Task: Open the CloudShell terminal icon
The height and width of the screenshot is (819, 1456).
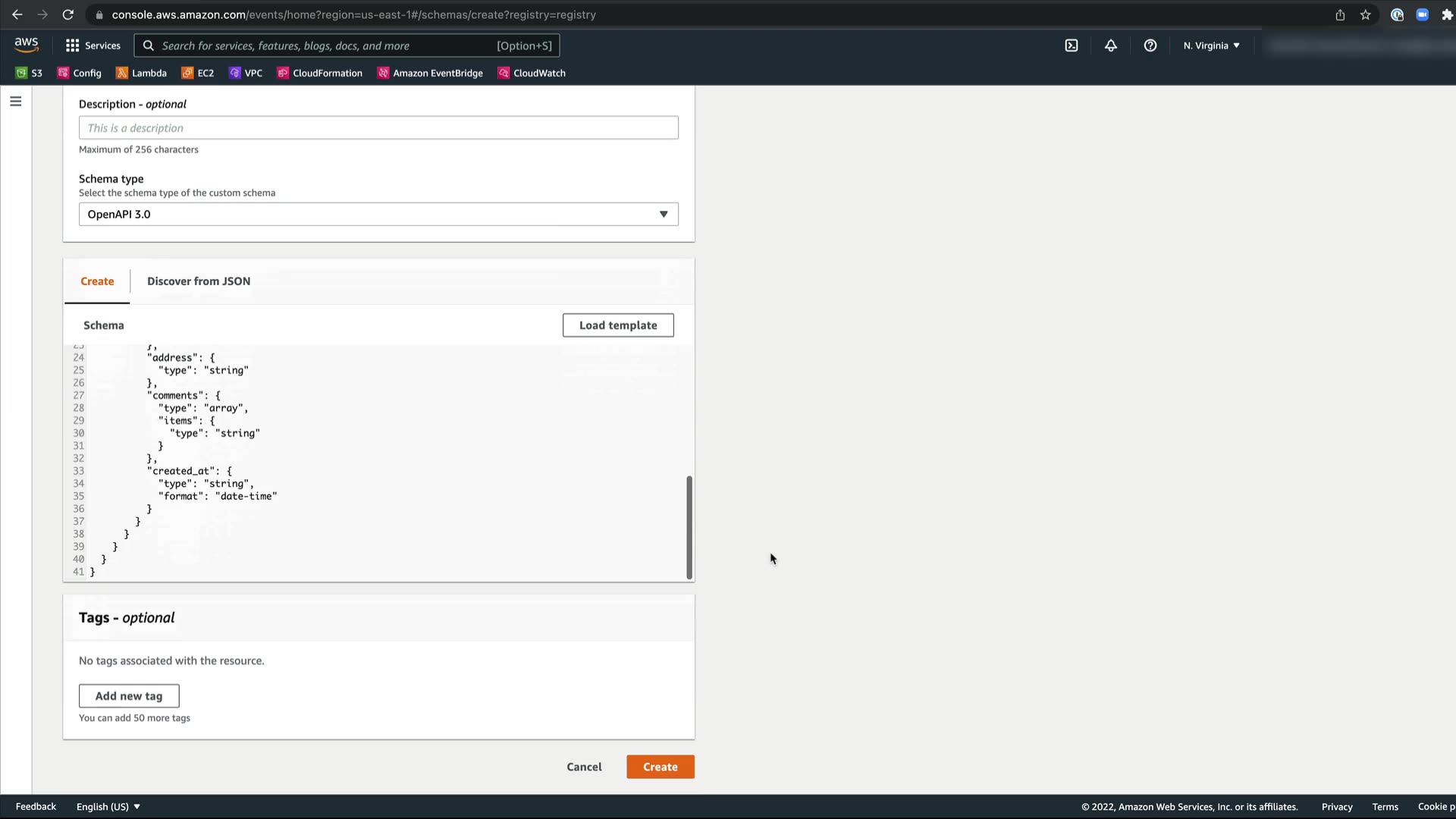Action: (x=1072, y=45)
